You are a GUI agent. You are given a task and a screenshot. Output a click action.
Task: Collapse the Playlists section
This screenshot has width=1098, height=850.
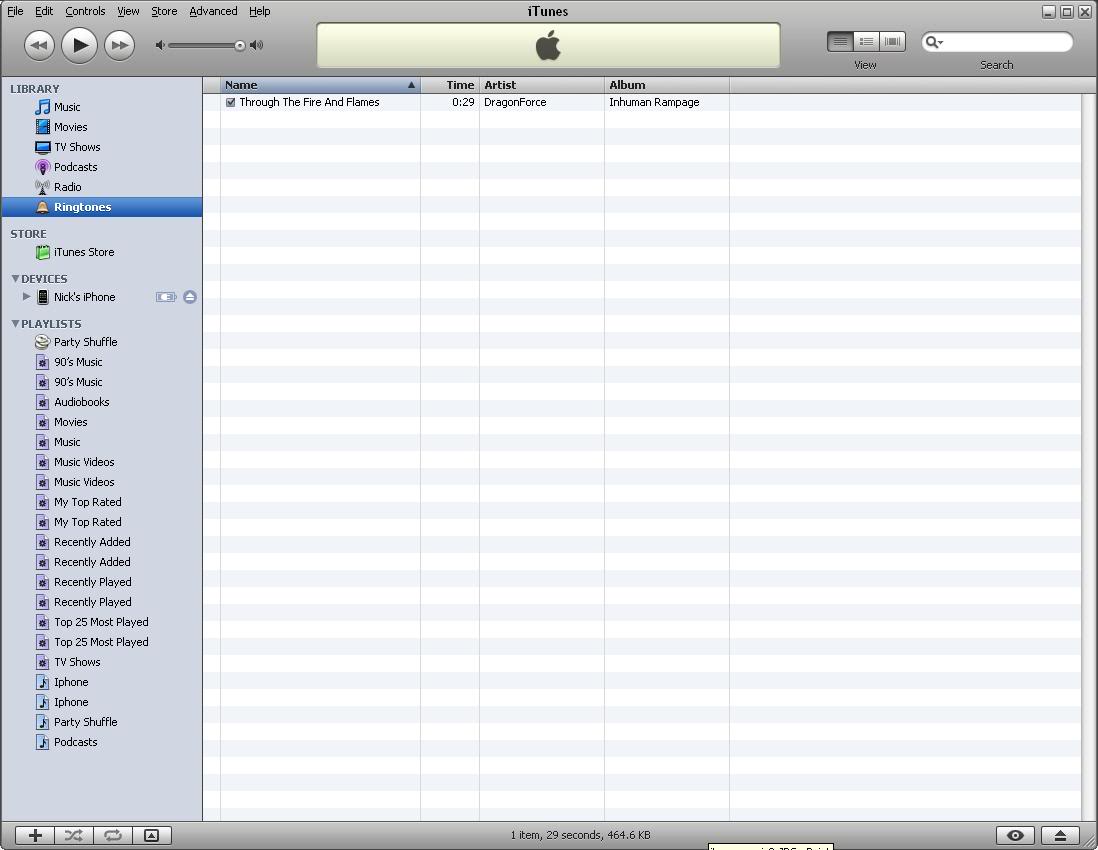(x=15, y=323)
